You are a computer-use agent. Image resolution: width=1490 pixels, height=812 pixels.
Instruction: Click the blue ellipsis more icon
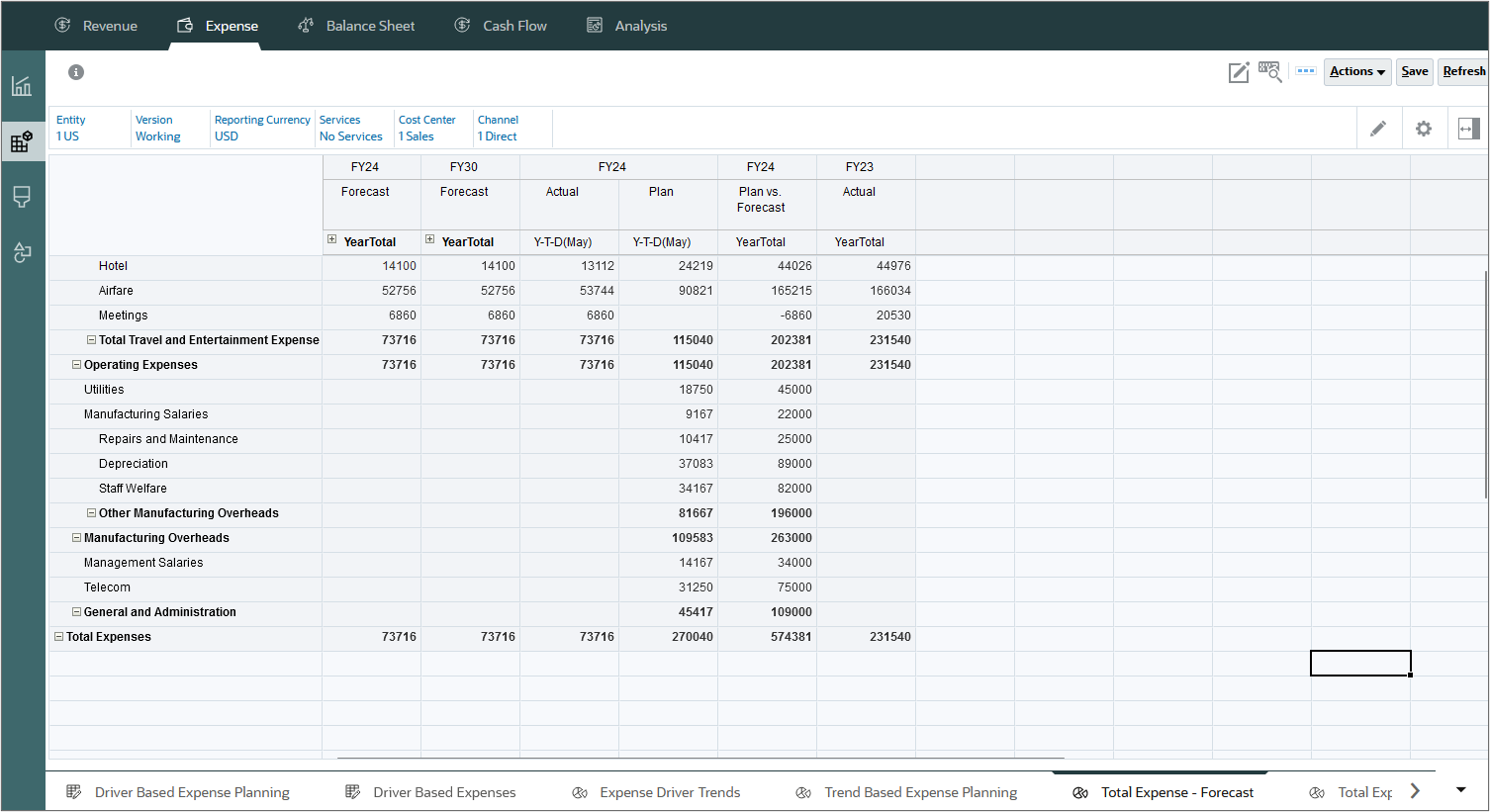pos(1306,71)
